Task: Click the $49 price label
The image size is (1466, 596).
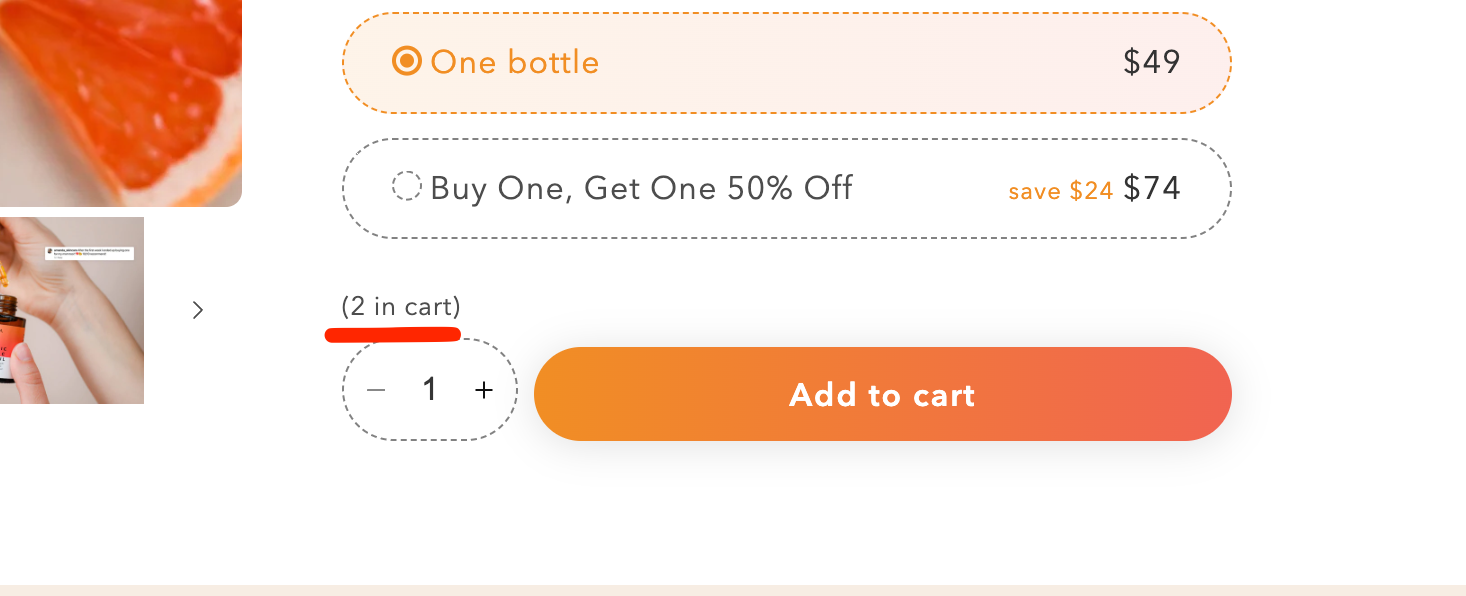Action: [1151, 62]
